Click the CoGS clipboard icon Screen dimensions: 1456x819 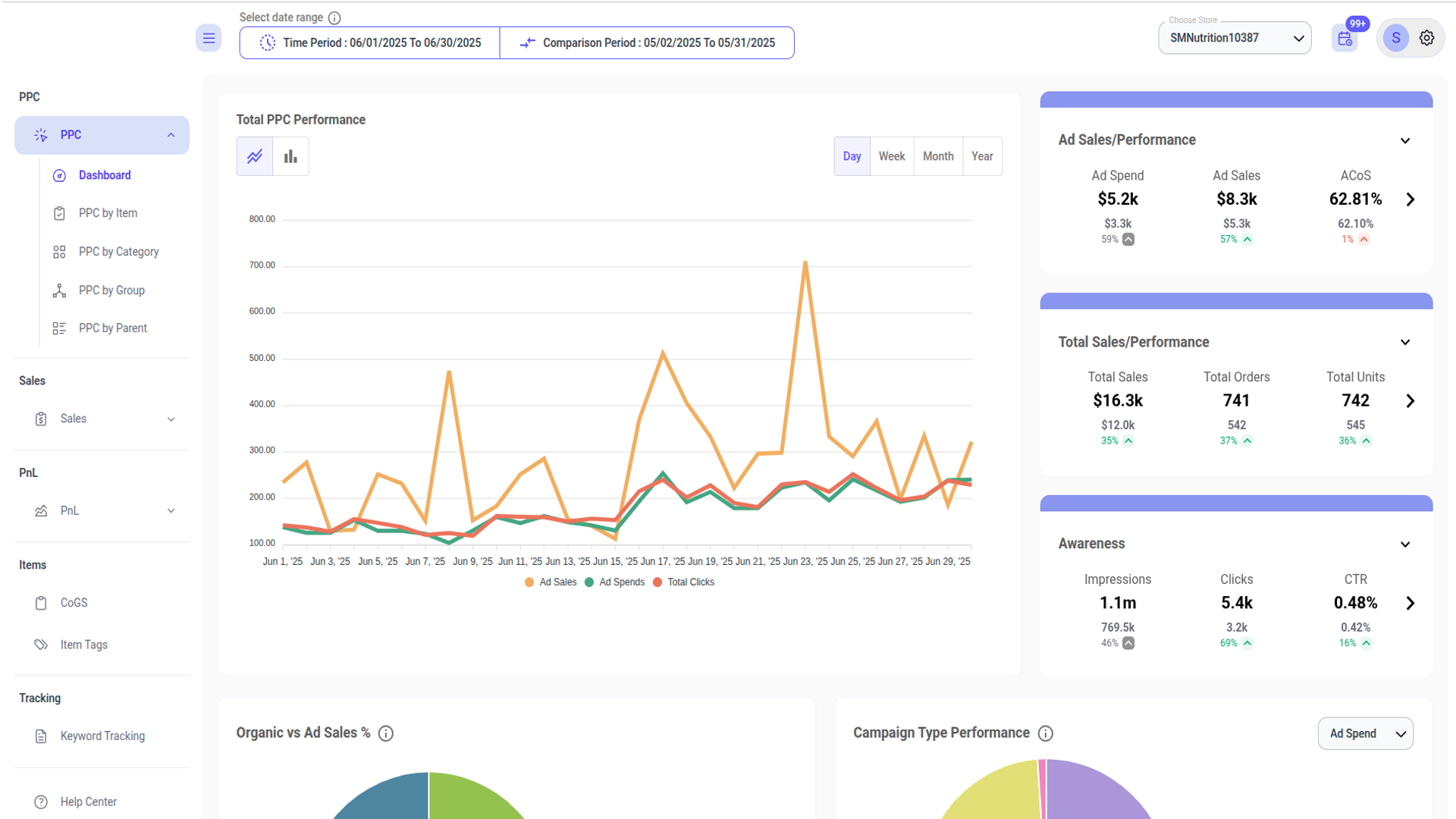[41, 603]
